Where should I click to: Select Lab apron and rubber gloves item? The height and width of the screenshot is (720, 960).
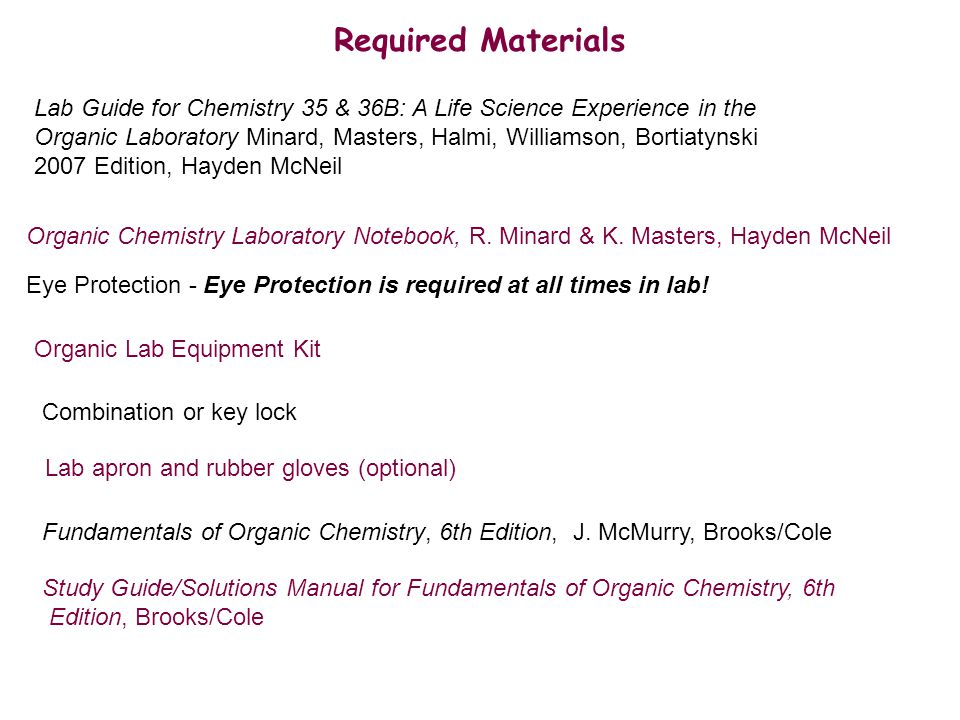[x=250, y=469]
